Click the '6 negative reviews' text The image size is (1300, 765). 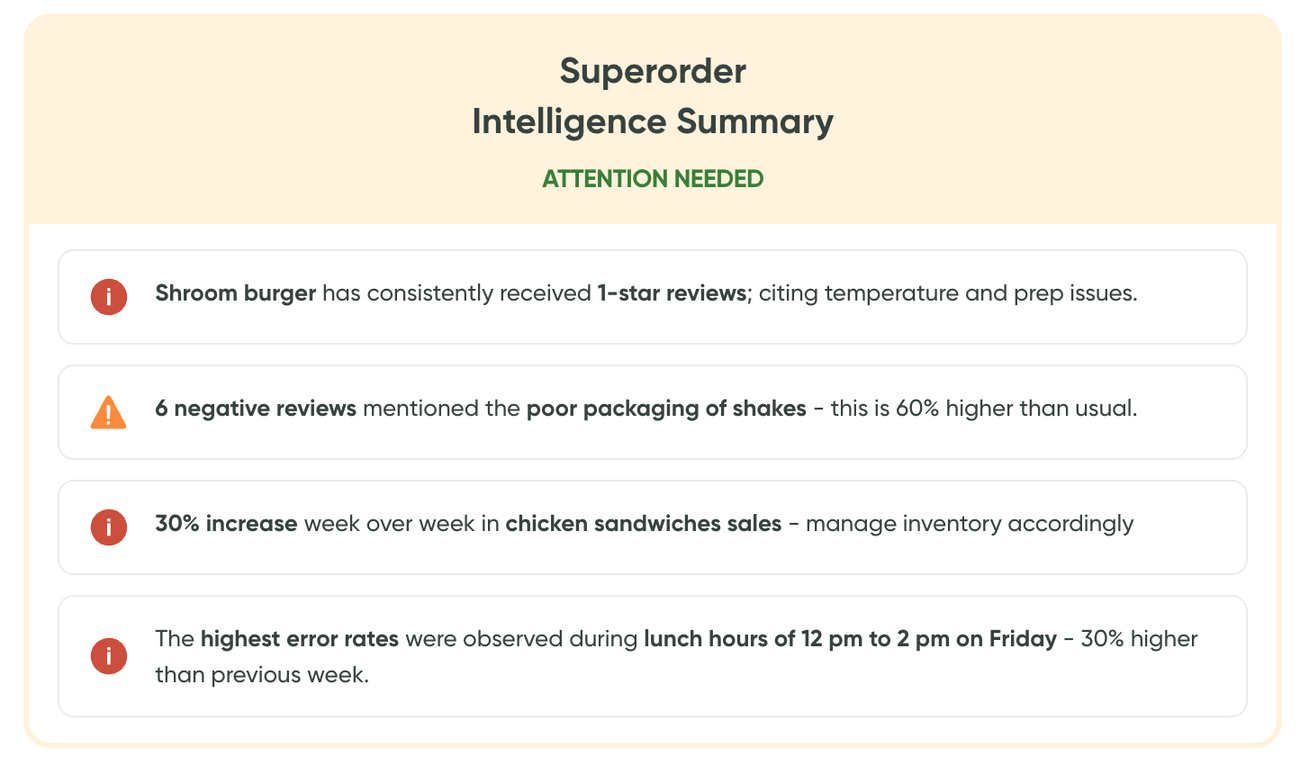coord(255,409)
